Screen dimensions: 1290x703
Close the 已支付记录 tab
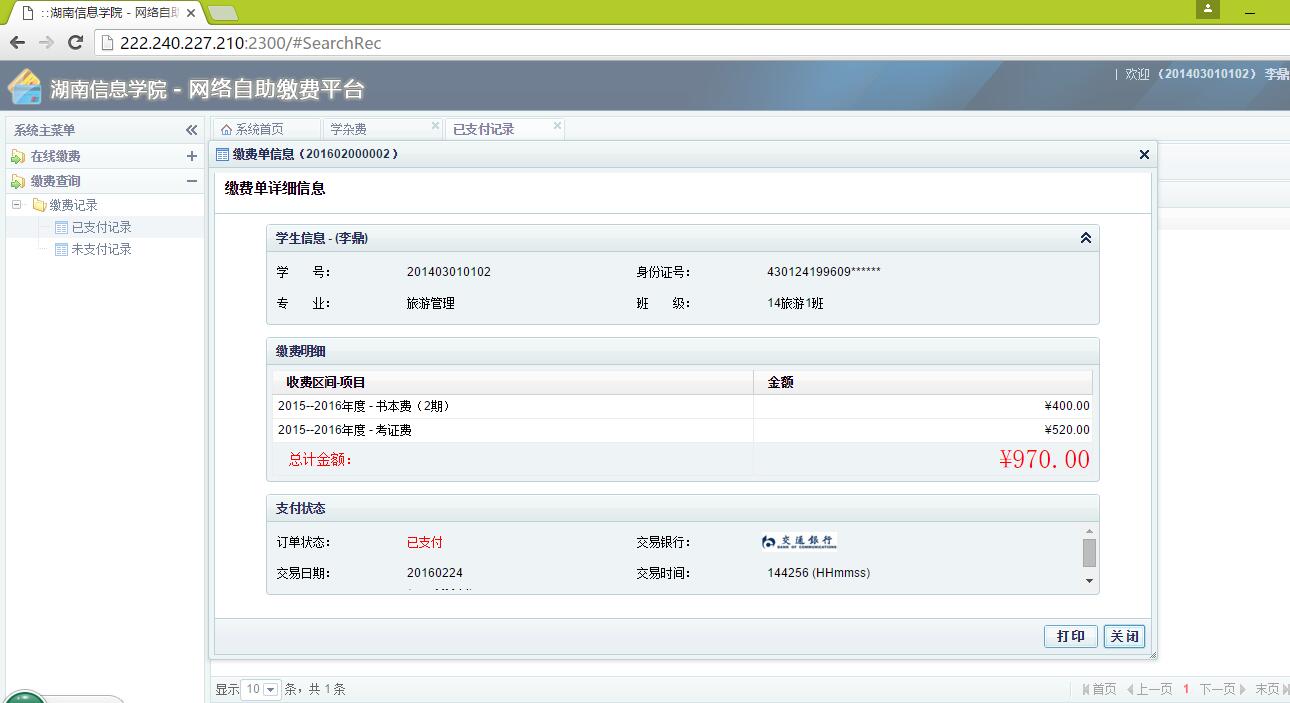click(x=557, y=126)
